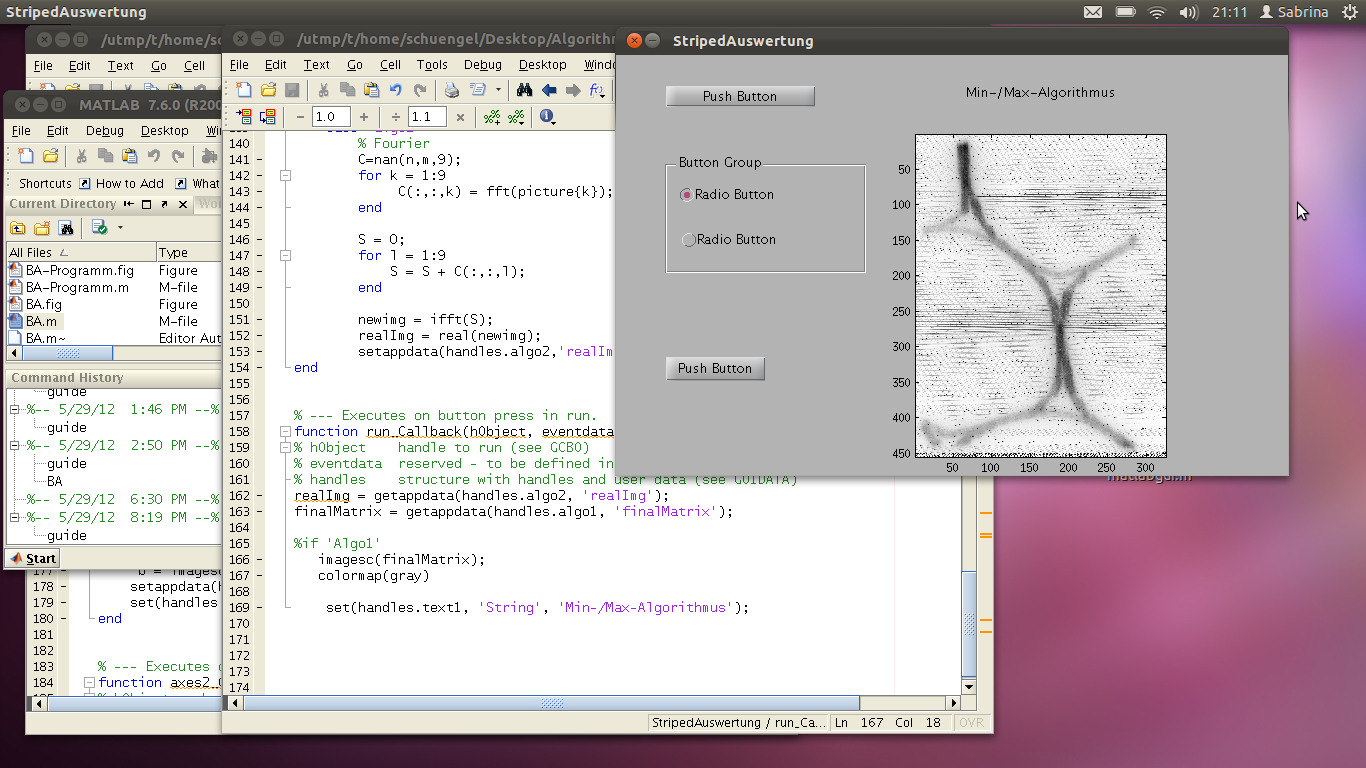
Task: Click the Open file folder icon in editor
Action: pyautogui.click(x=268, y=90)
